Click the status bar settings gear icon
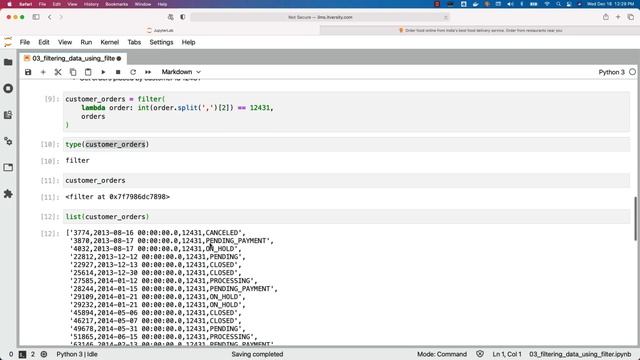 [44, 354]
